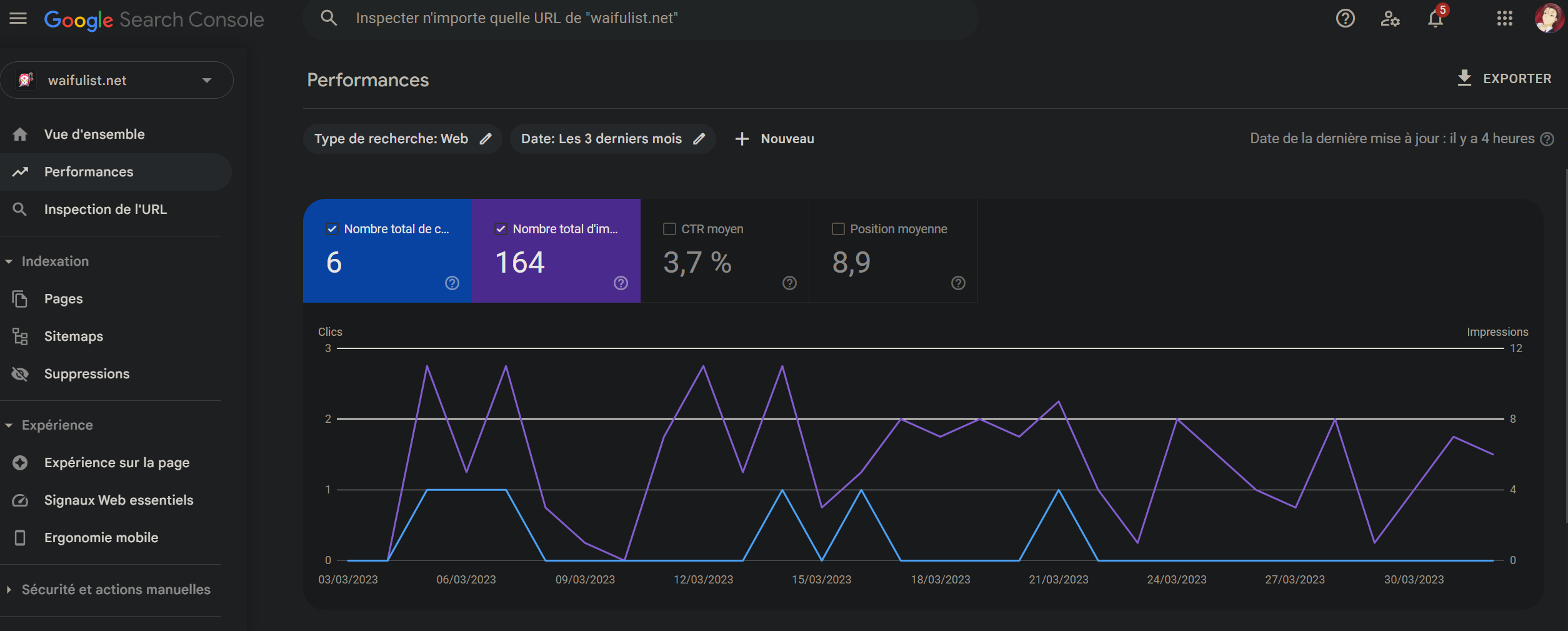The width and height of the screenshot is (1568, 631).
Task: Edit the search type filter pencil
Action: pyautogui.click(x=486, y=139)
